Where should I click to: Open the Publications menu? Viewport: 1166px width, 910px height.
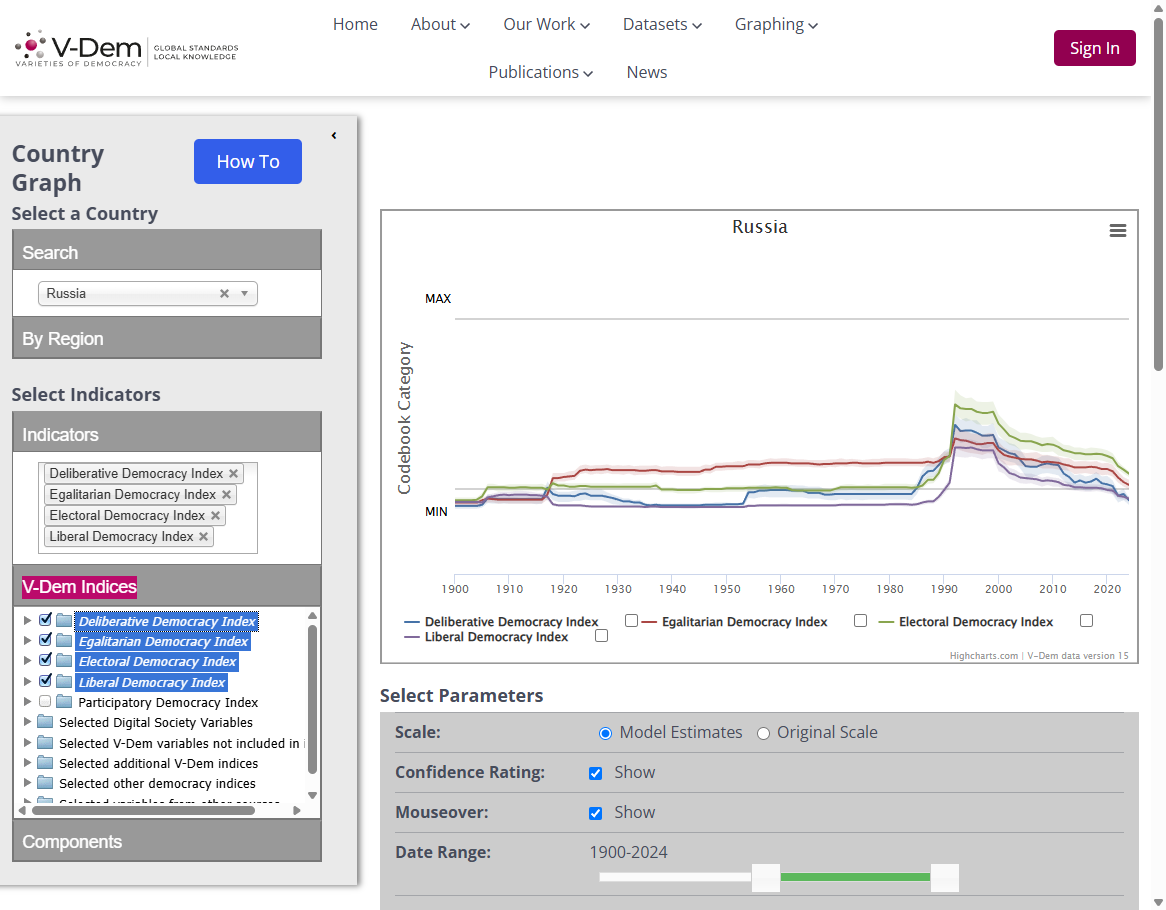tap(541, 72)
